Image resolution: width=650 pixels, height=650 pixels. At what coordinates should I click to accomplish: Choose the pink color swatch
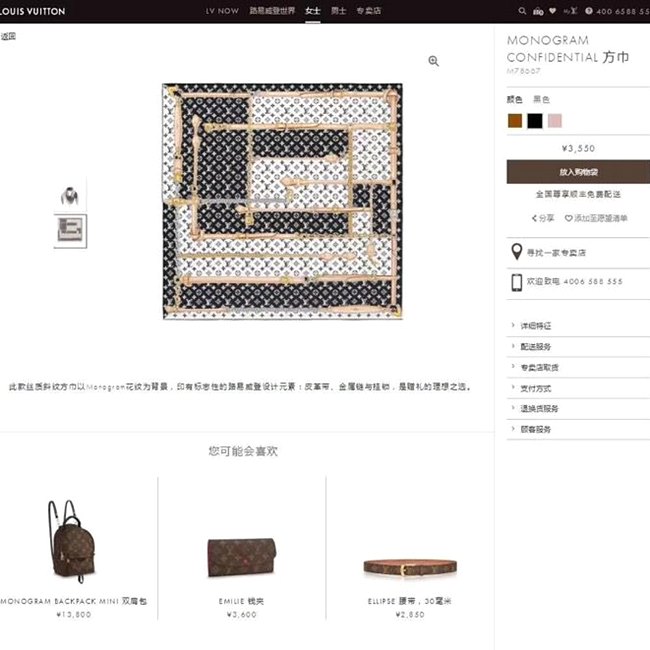pyautogui.click(x=555, y=121)
